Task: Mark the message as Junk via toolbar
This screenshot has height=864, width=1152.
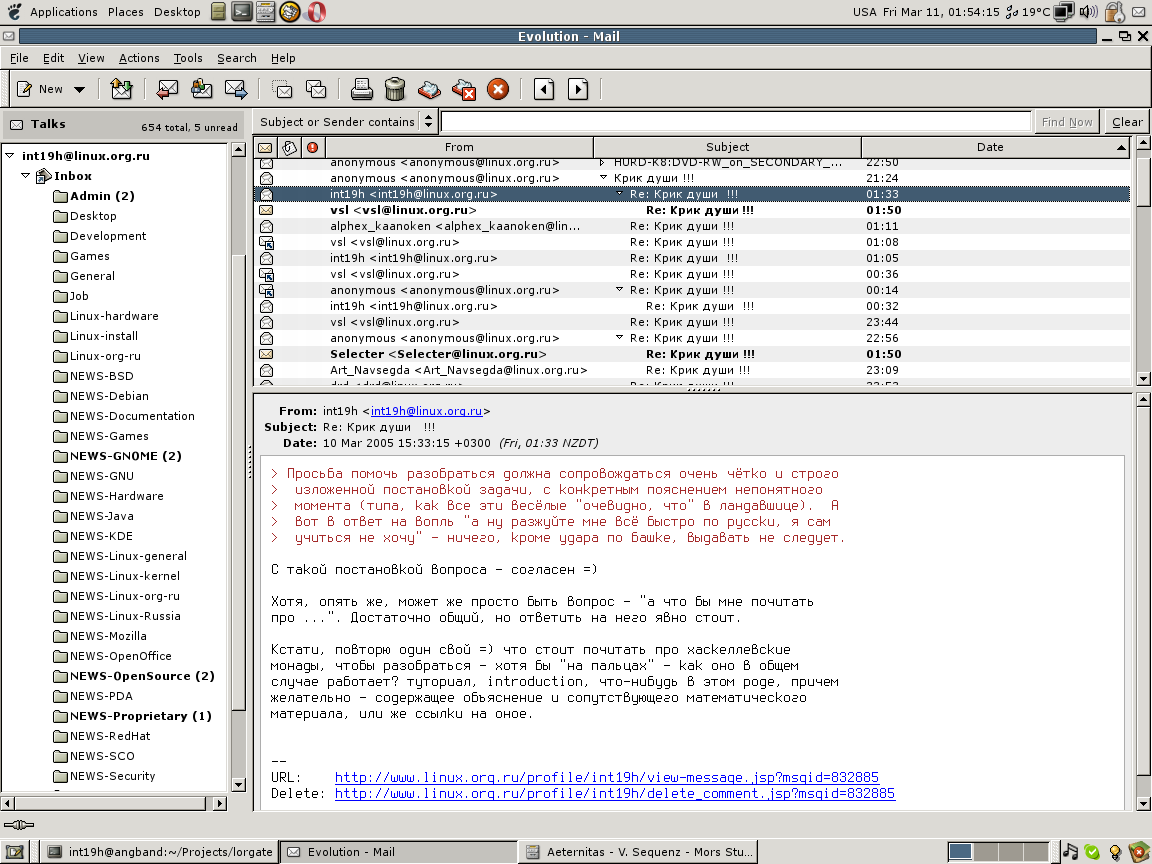Action: [x=429, y=90]
